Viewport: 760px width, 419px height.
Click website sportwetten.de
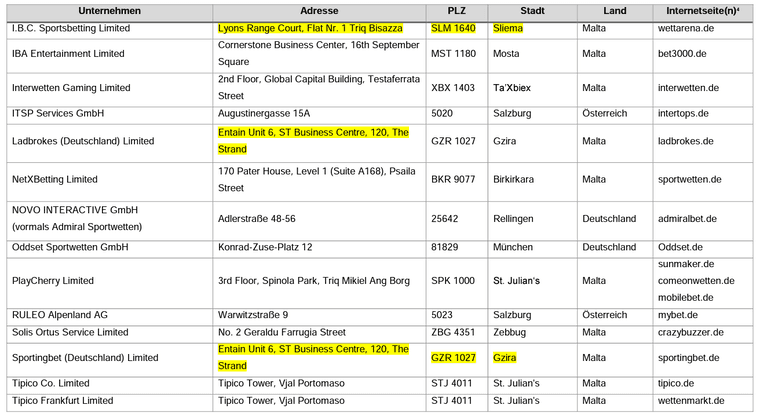[690, 179]
